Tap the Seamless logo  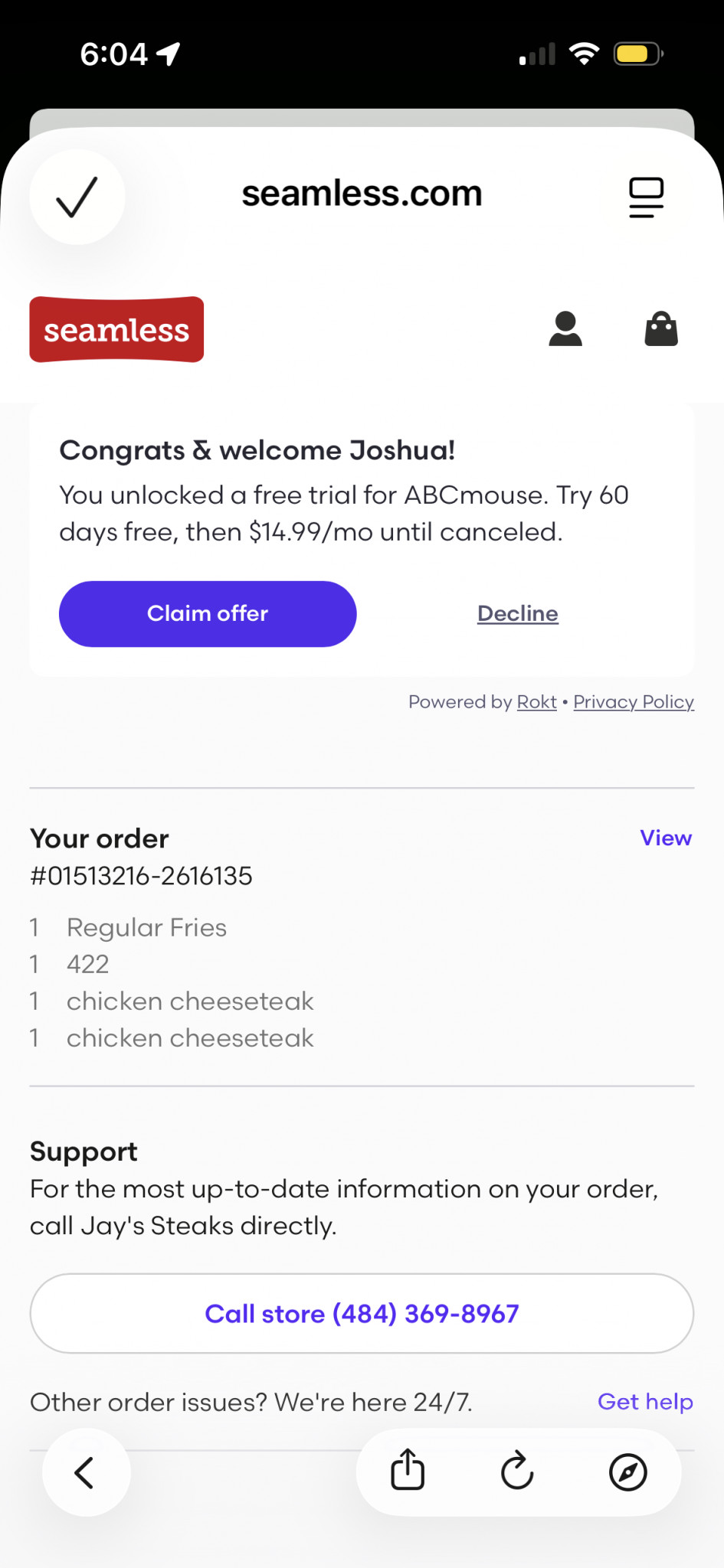[116, 329]
